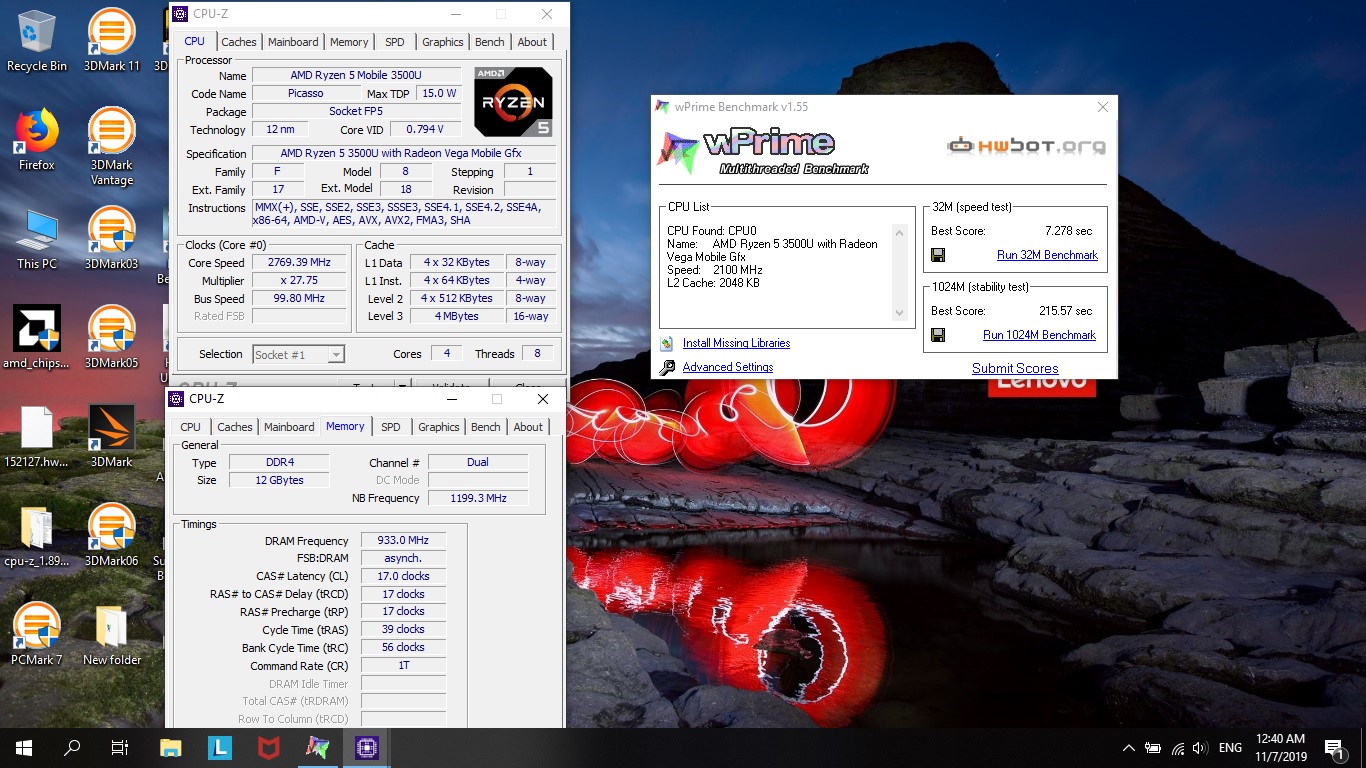1366x768 pixels.
Task: Click DRAM Frequency value 933.0 MHz
Action: coord(403,541)
